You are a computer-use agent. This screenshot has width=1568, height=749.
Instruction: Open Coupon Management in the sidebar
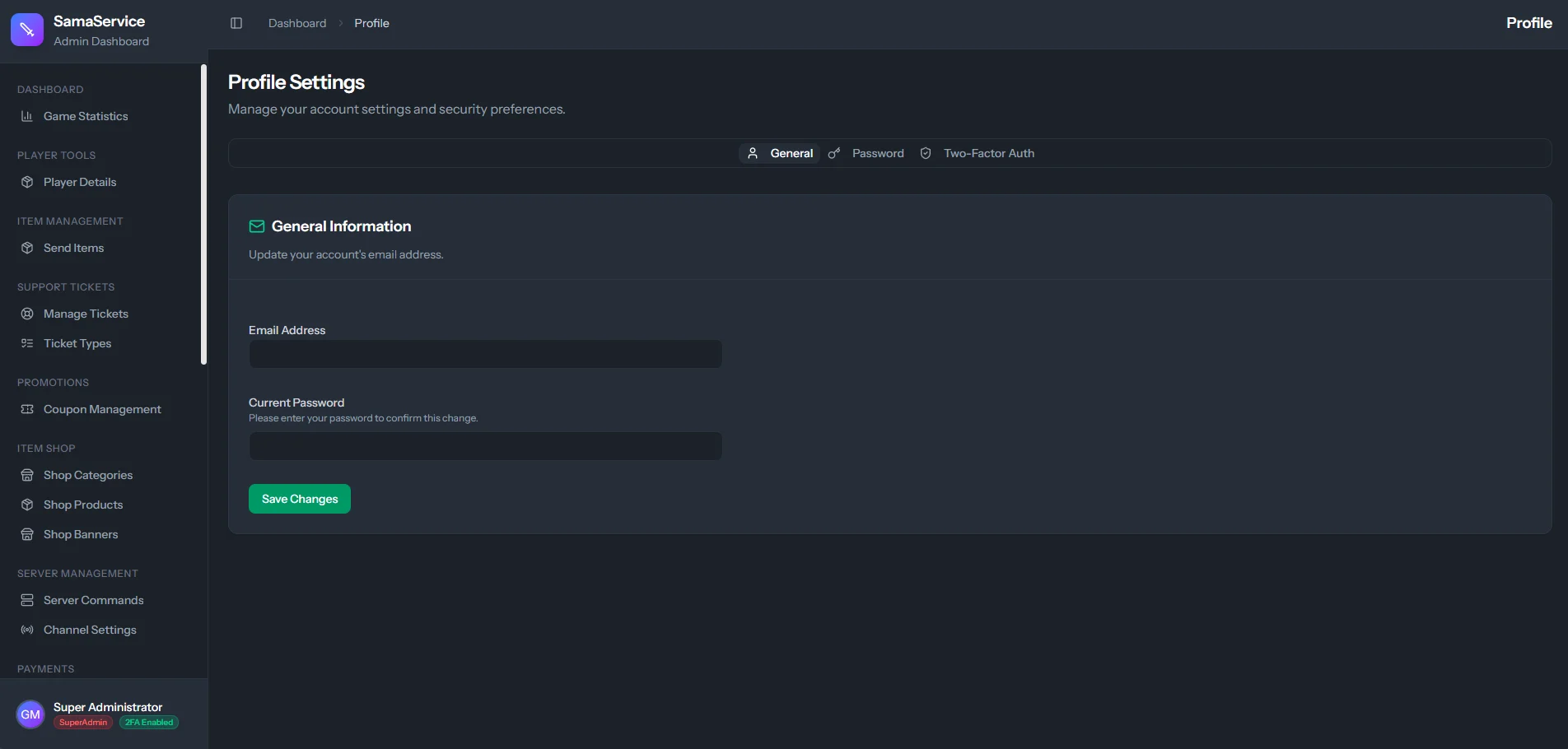103,409
